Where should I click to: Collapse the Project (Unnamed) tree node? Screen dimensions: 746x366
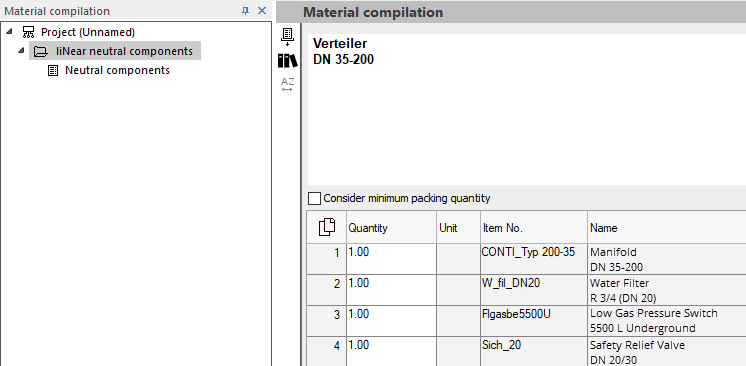pyautogui.click(x=10, y=31)
